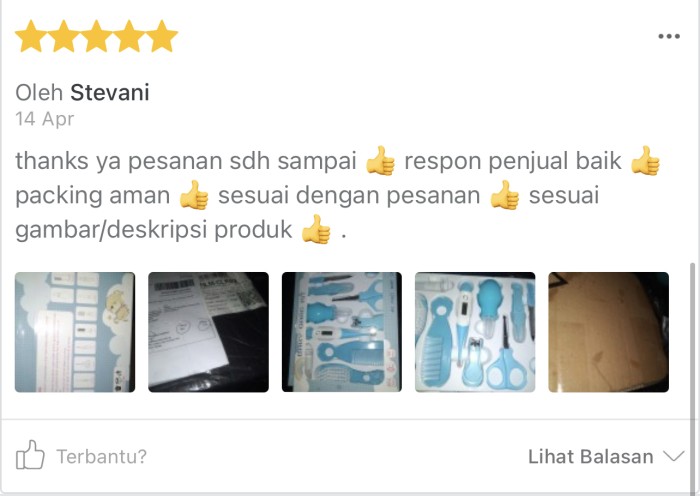Click the review text starting with thanks
This screenshot has width=700, height=496.
(338, 195)
